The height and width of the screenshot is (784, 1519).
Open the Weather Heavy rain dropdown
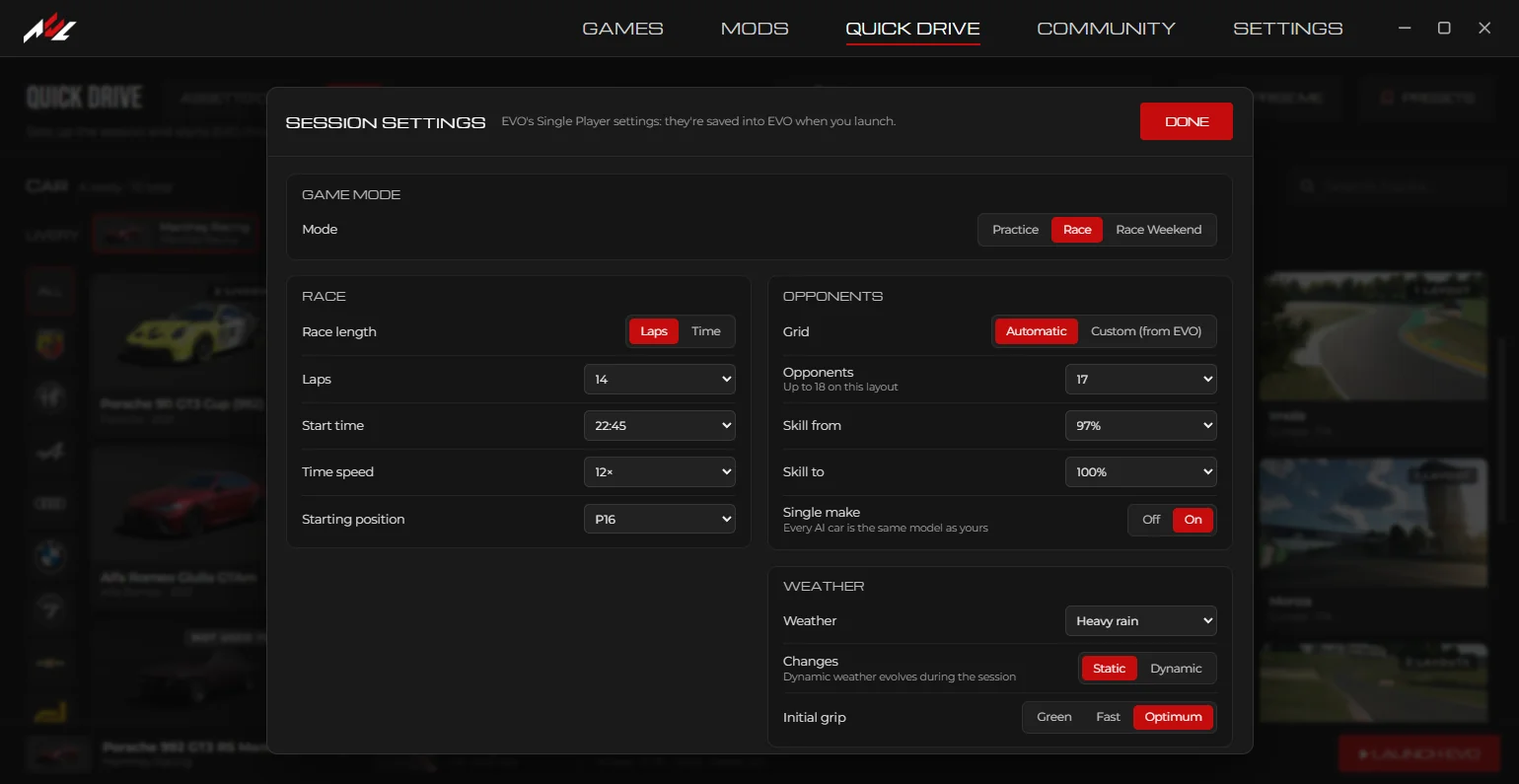pos(1141,621)
